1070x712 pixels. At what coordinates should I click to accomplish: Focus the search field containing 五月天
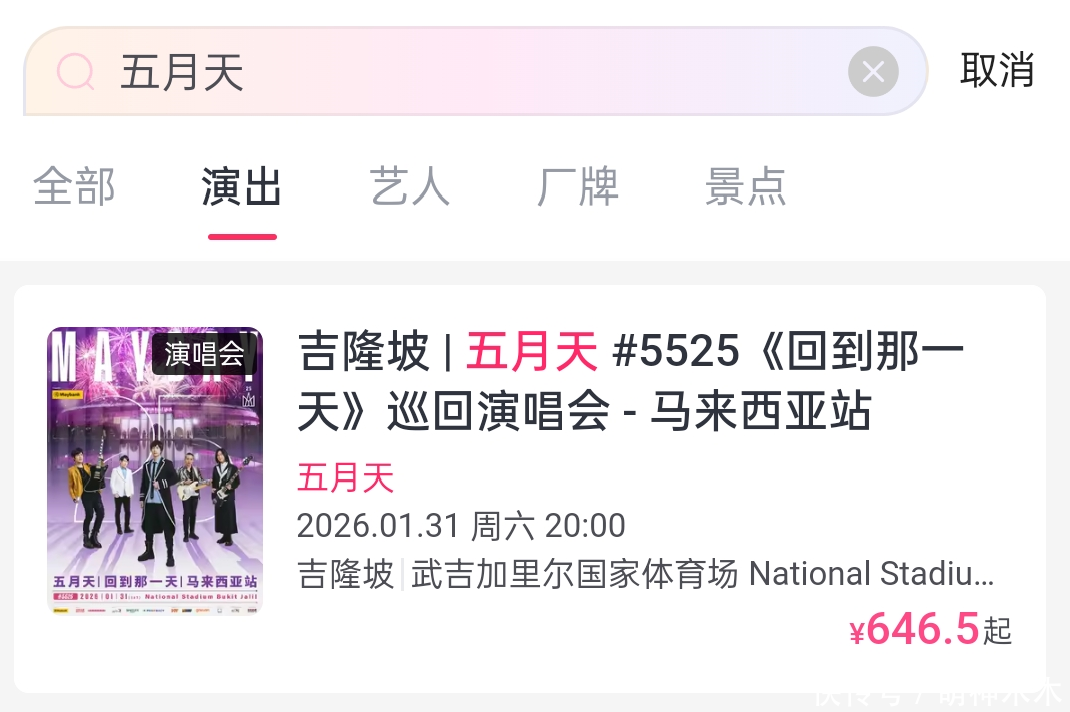click(x=475, y=71)
